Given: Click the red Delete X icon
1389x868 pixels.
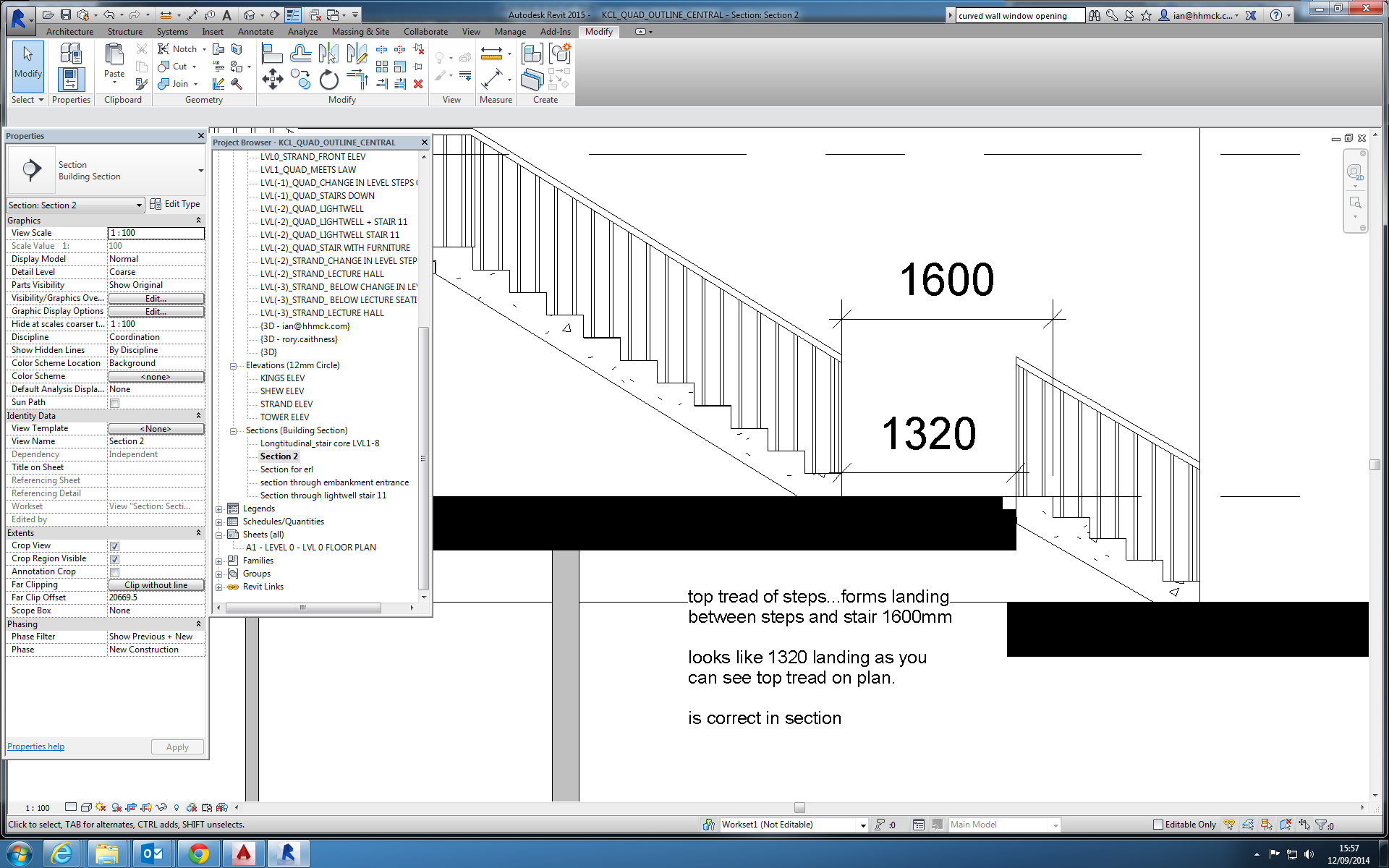Looking at the screenshot, I should click(x=418, y=84).
